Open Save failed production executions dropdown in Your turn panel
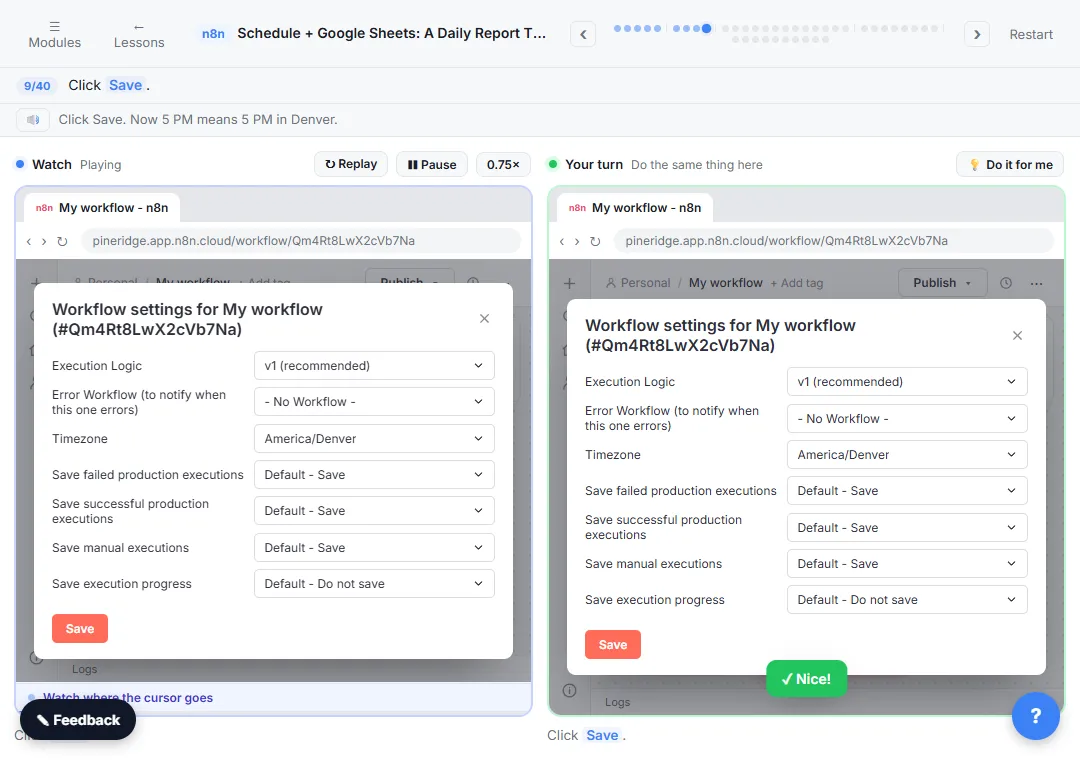 [907, 491]
